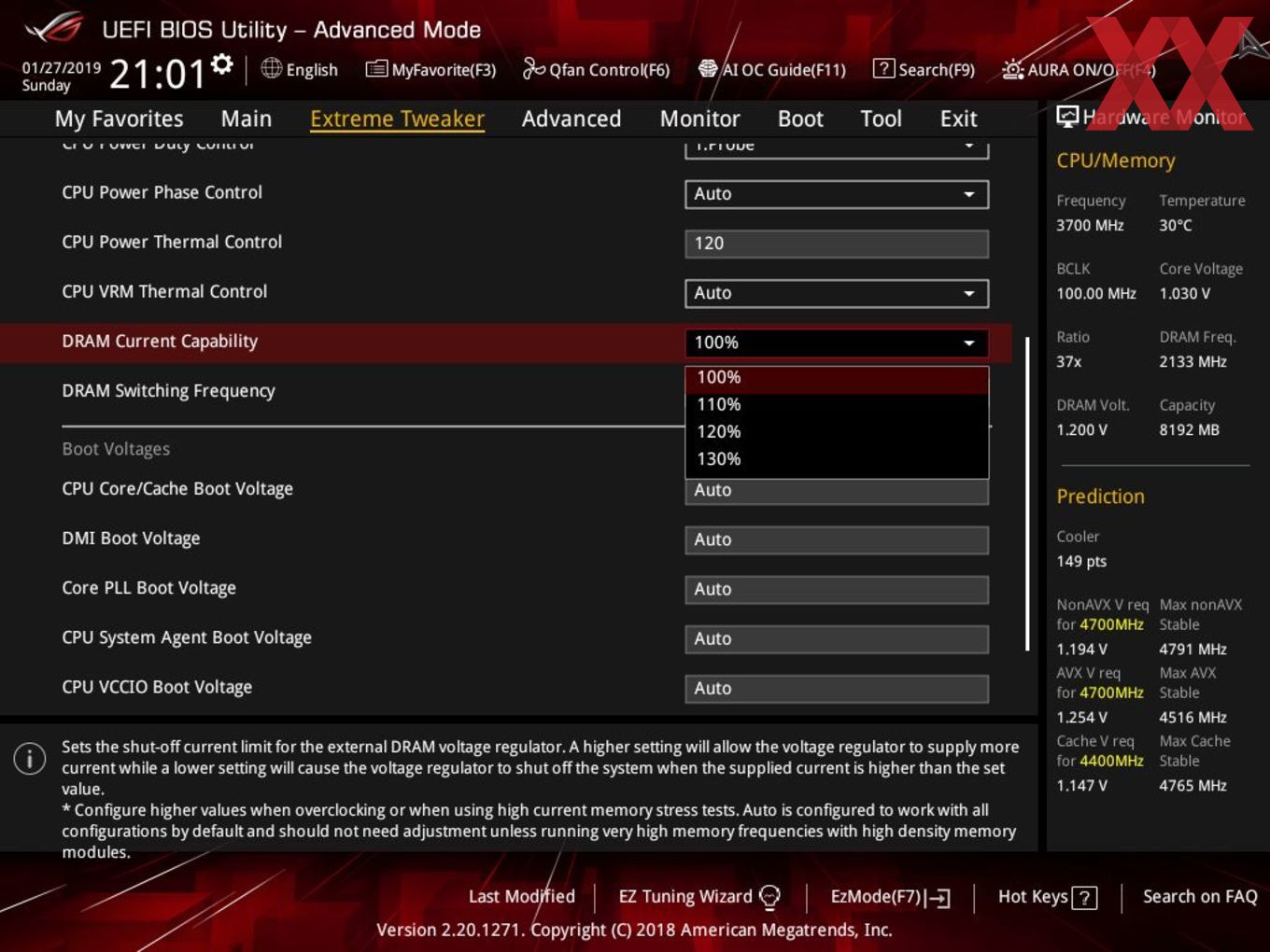Viewport: 1270px width, 952px height.
Task: Click the globe language icon
Action: click(x=272, y=68)
